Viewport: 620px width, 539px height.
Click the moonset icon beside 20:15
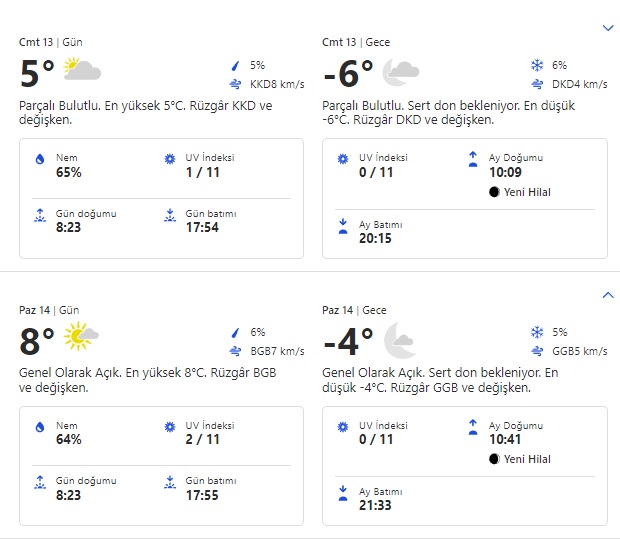[343, 226]
